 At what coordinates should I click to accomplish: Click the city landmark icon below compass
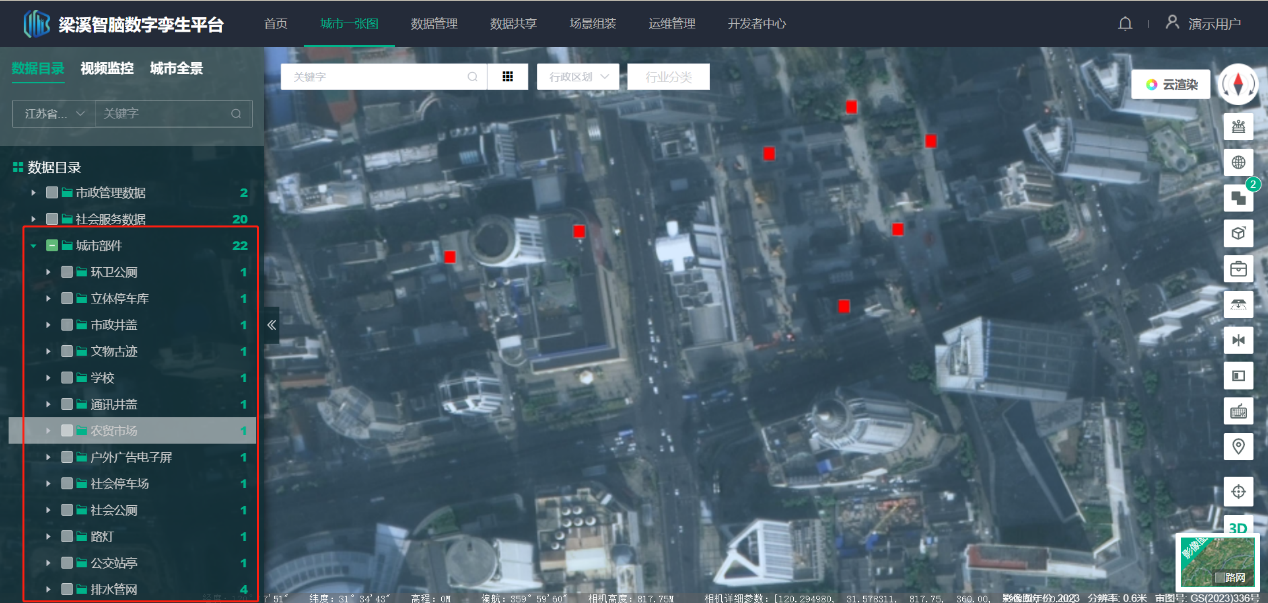[x=1239, y=127]
